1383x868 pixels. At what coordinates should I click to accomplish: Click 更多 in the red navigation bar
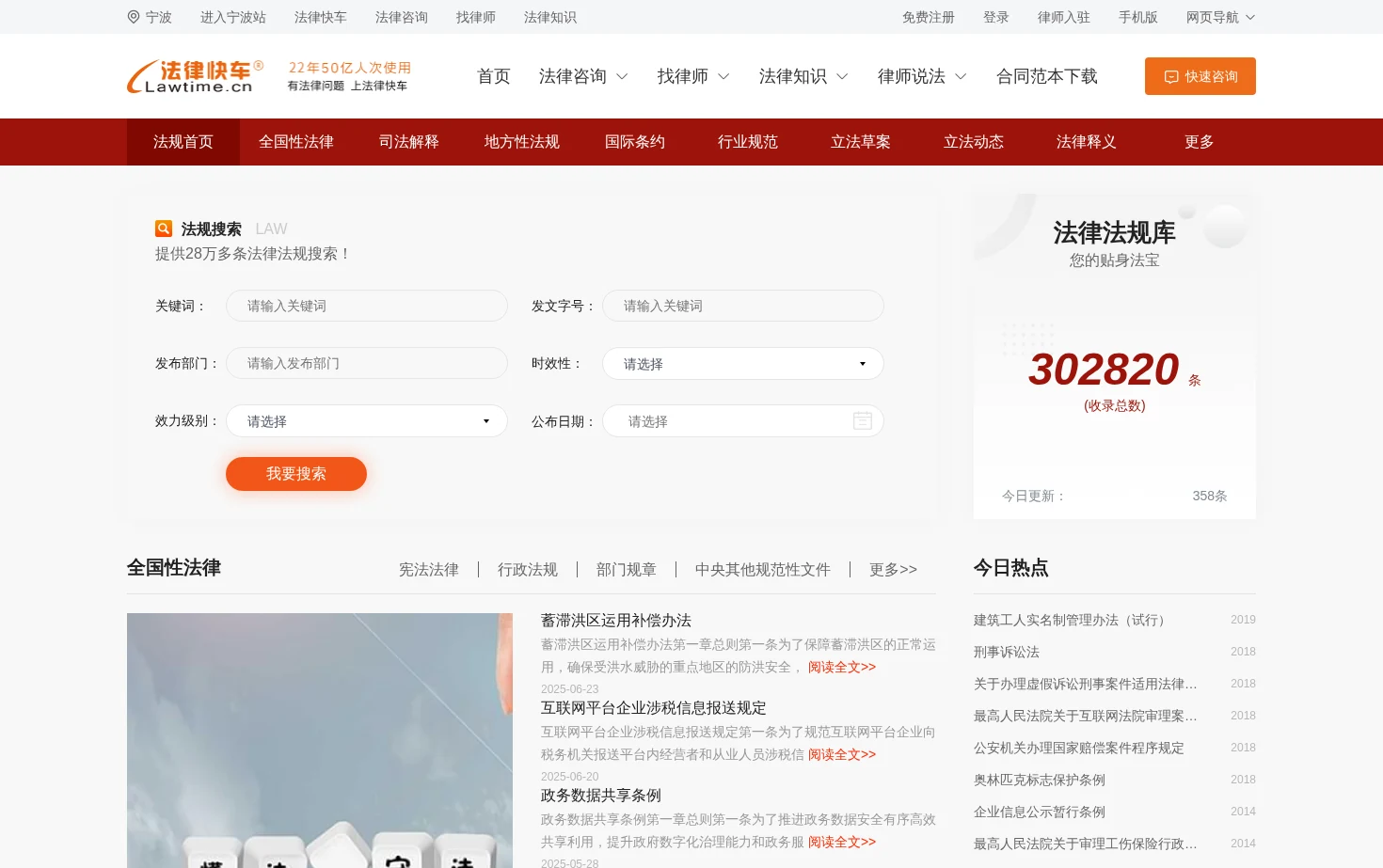1200,142
